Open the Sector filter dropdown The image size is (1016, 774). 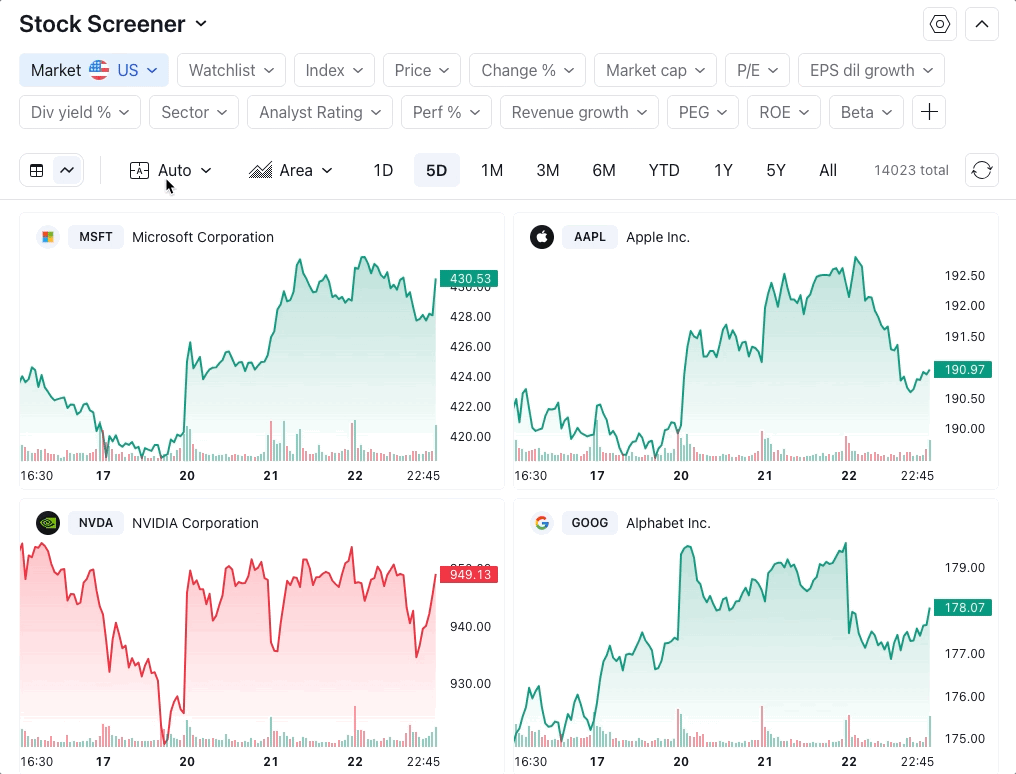click(194, 112)
